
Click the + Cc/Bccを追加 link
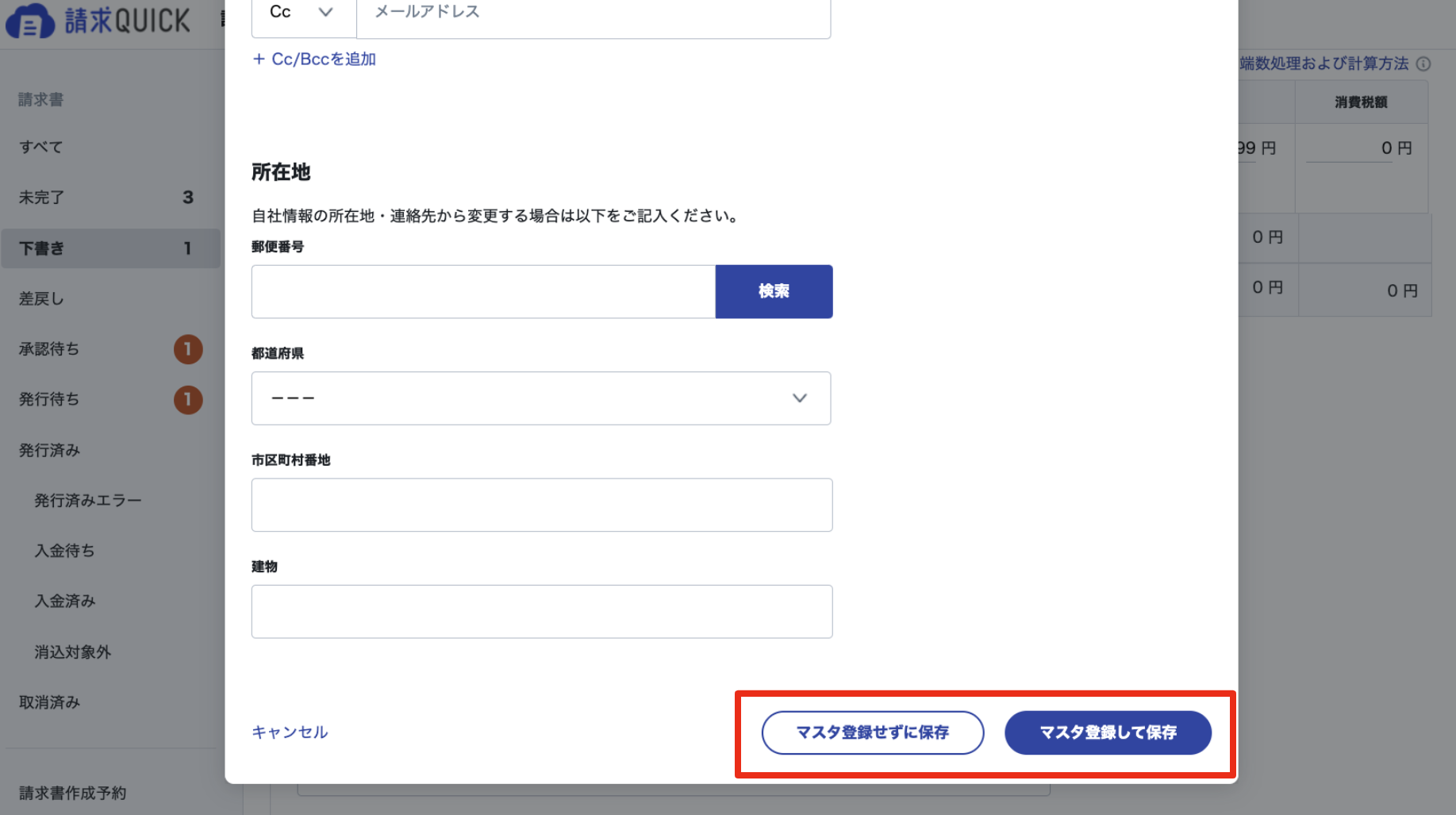[314, 60]
